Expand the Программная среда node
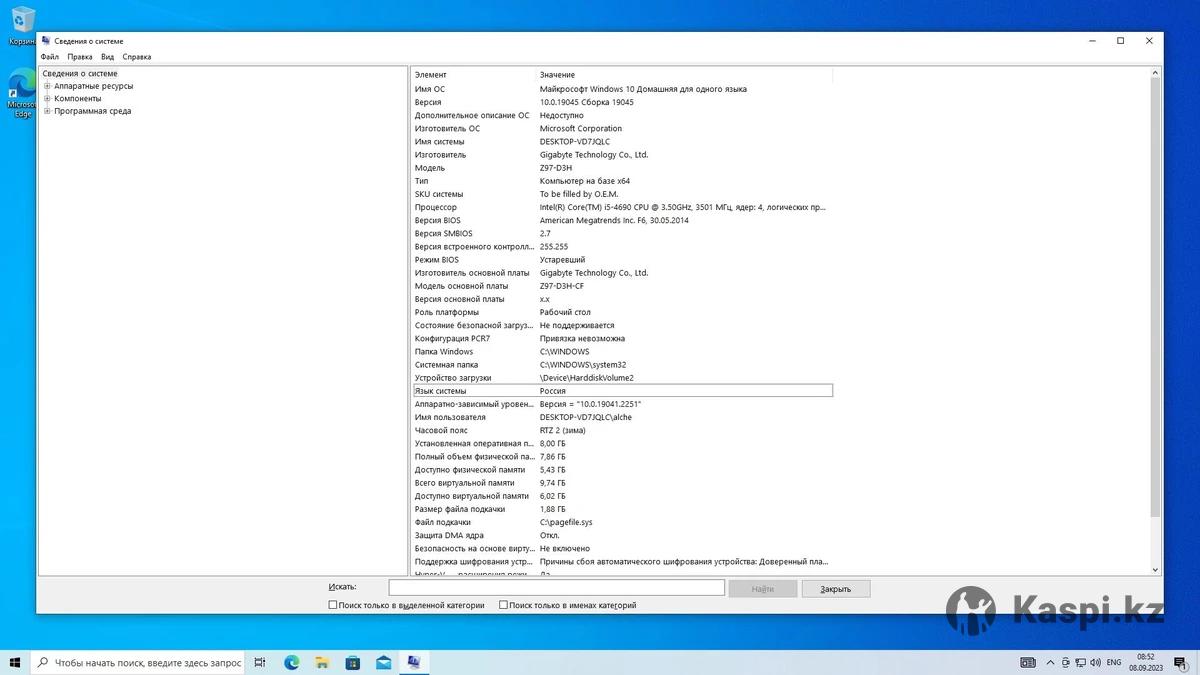 click(x=47, y=111)
